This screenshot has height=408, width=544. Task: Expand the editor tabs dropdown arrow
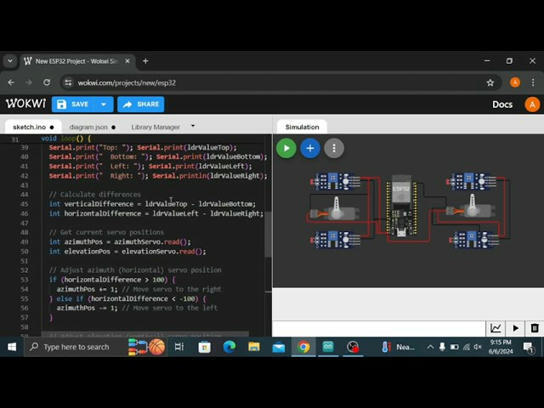pos(193,126)
